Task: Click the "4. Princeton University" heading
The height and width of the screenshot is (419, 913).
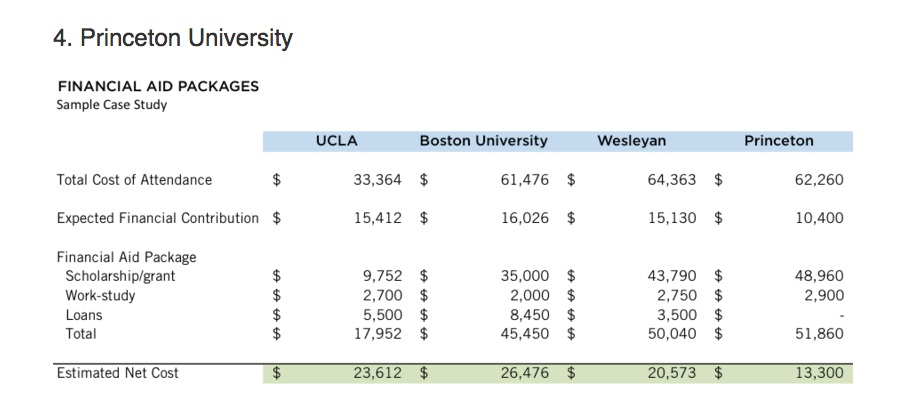Action: [x=172, y=39]
